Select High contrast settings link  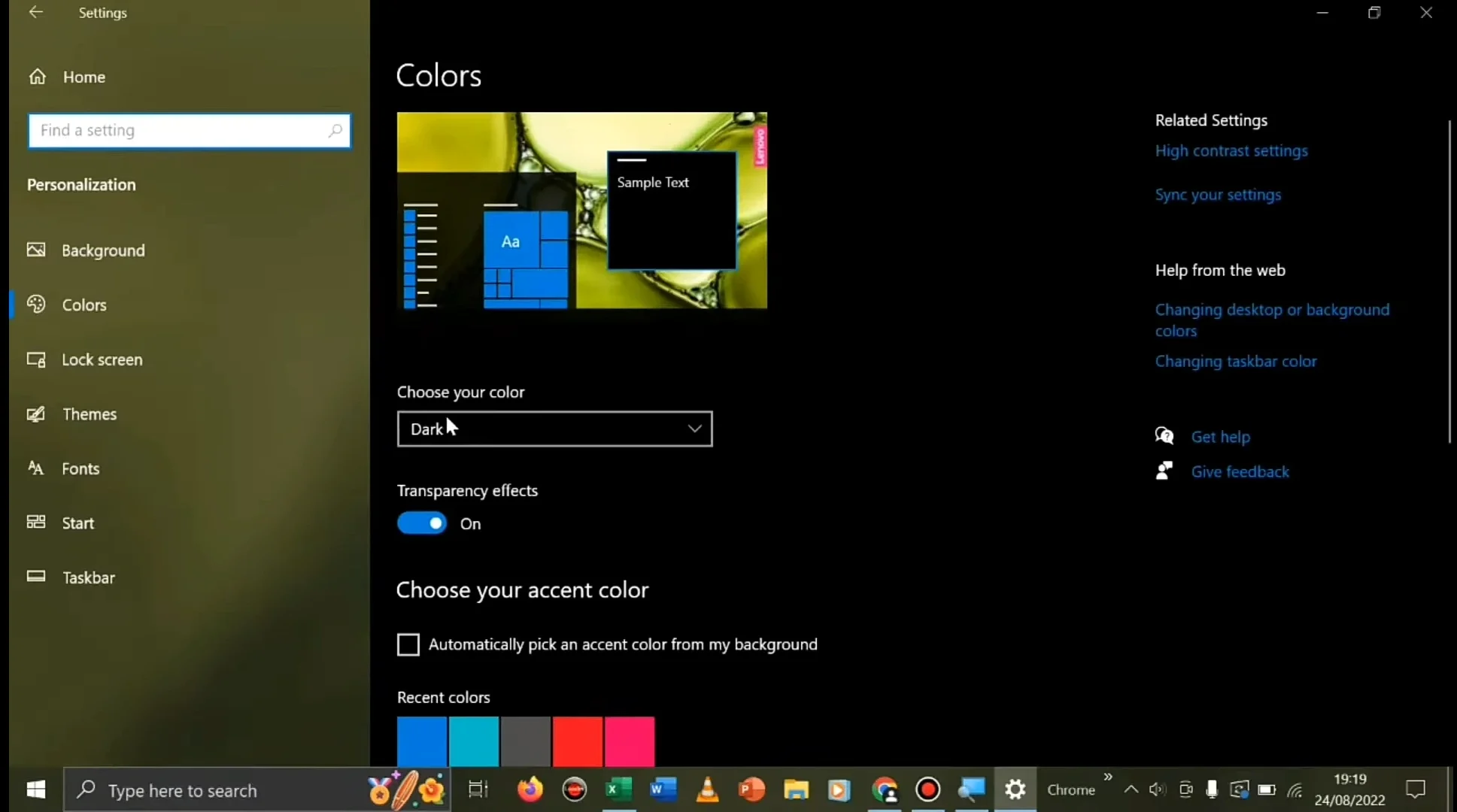[1231, 150]
